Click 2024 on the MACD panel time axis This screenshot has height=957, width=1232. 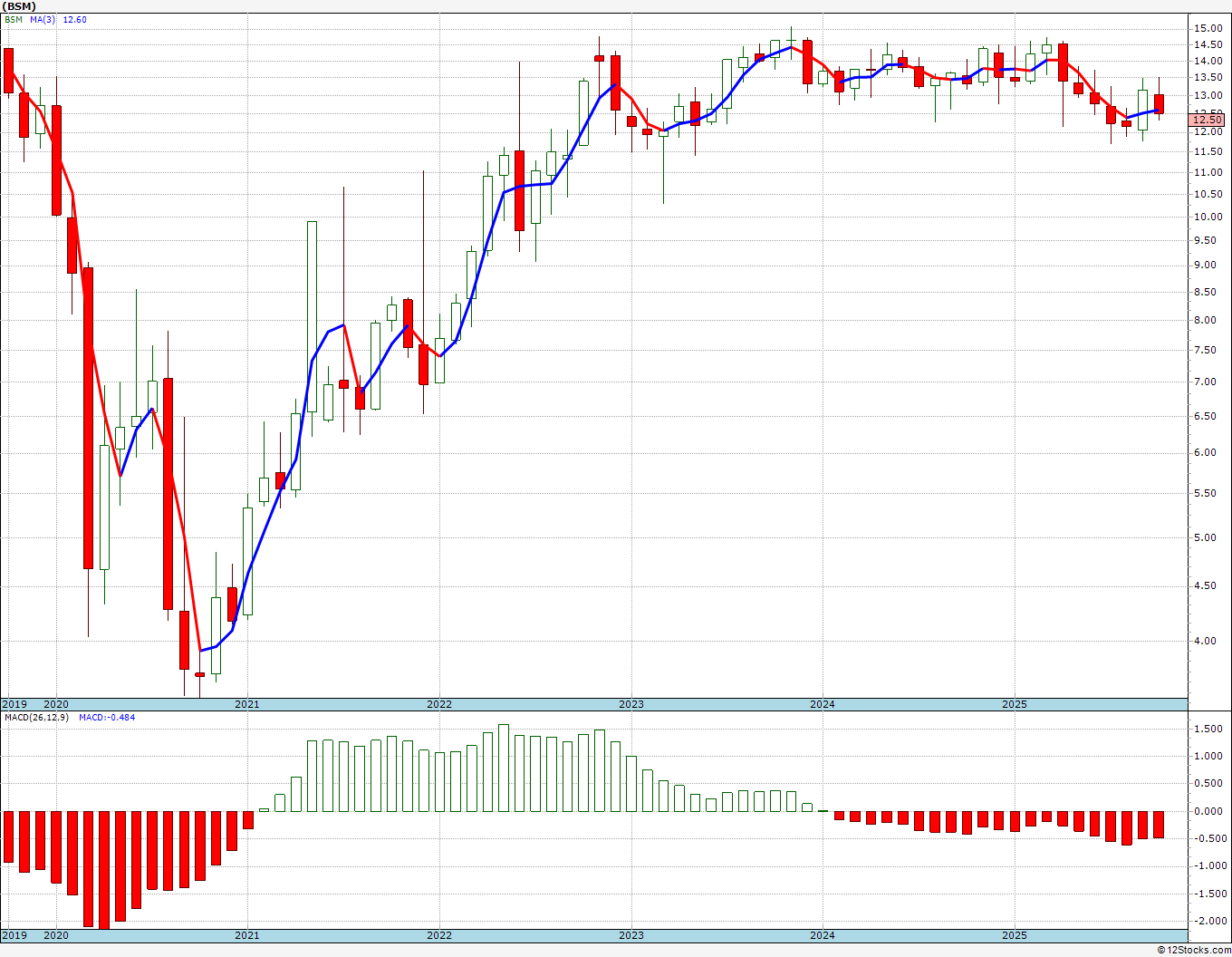pos(823,935)
